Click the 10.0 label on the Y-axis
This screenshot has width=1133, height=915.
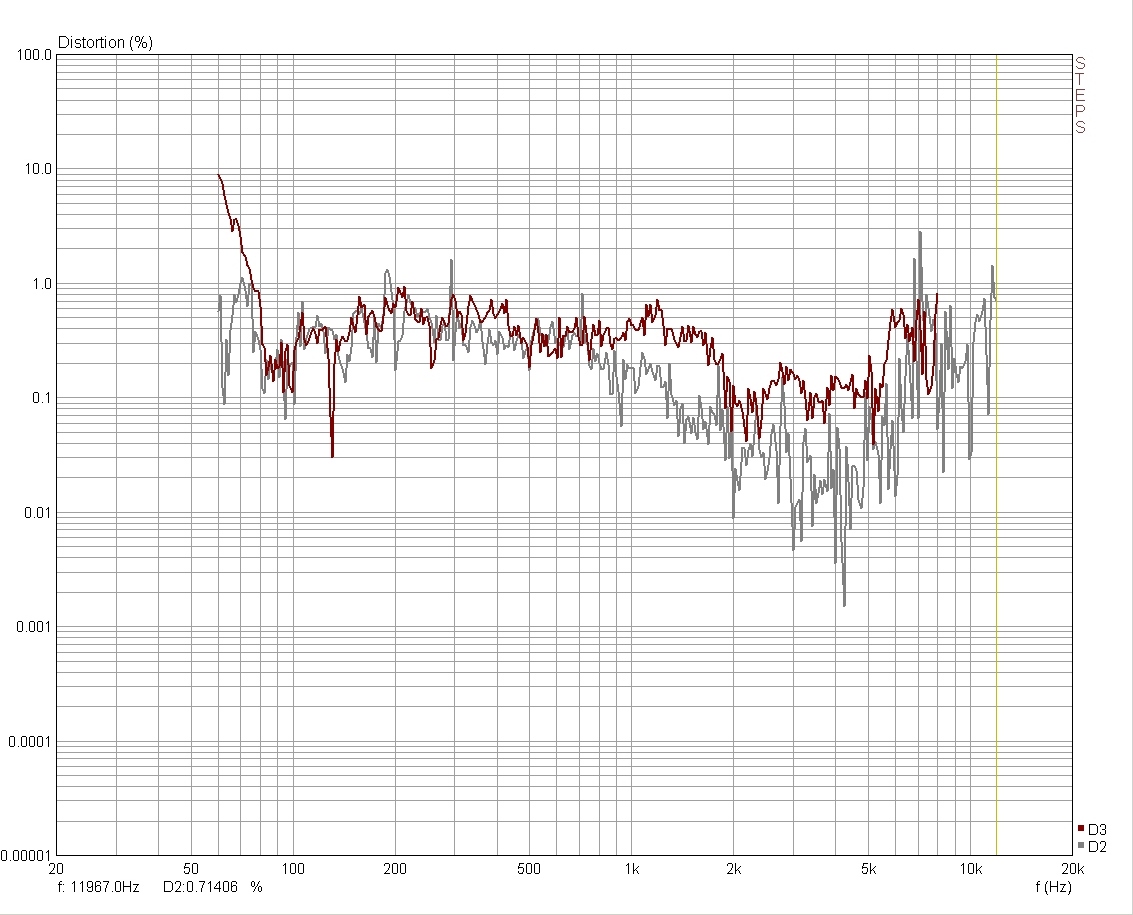(38, 169)
